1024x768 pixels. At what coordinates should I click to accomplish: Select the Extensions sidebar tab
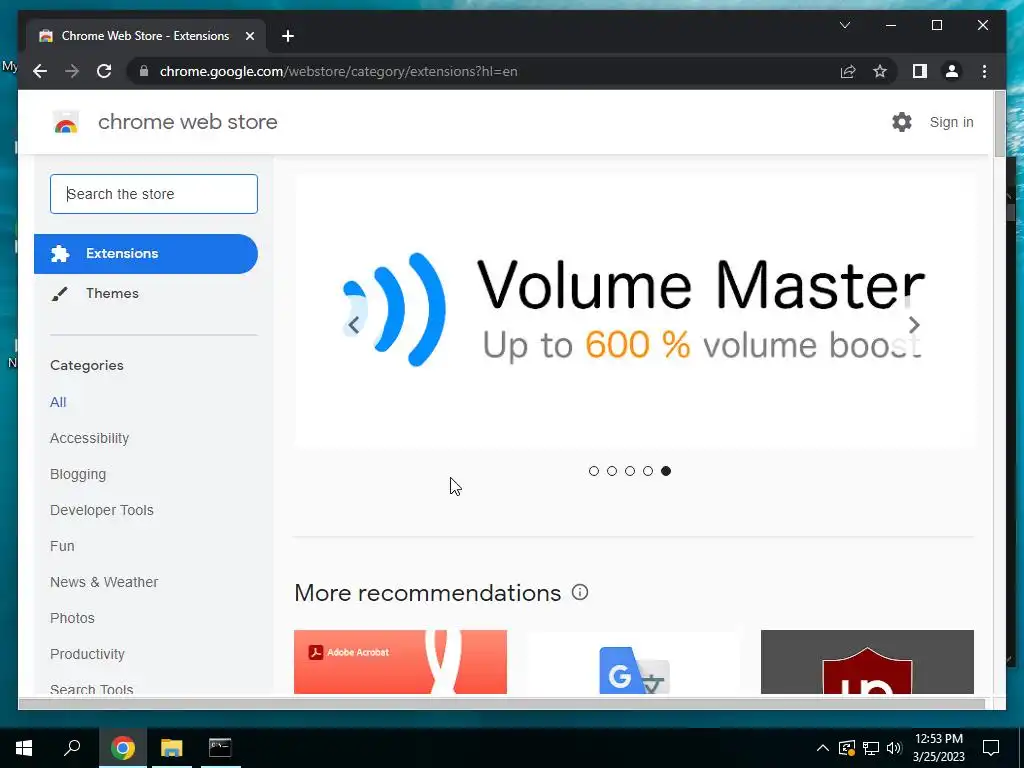pyautogui.click(x=146, y=253)
